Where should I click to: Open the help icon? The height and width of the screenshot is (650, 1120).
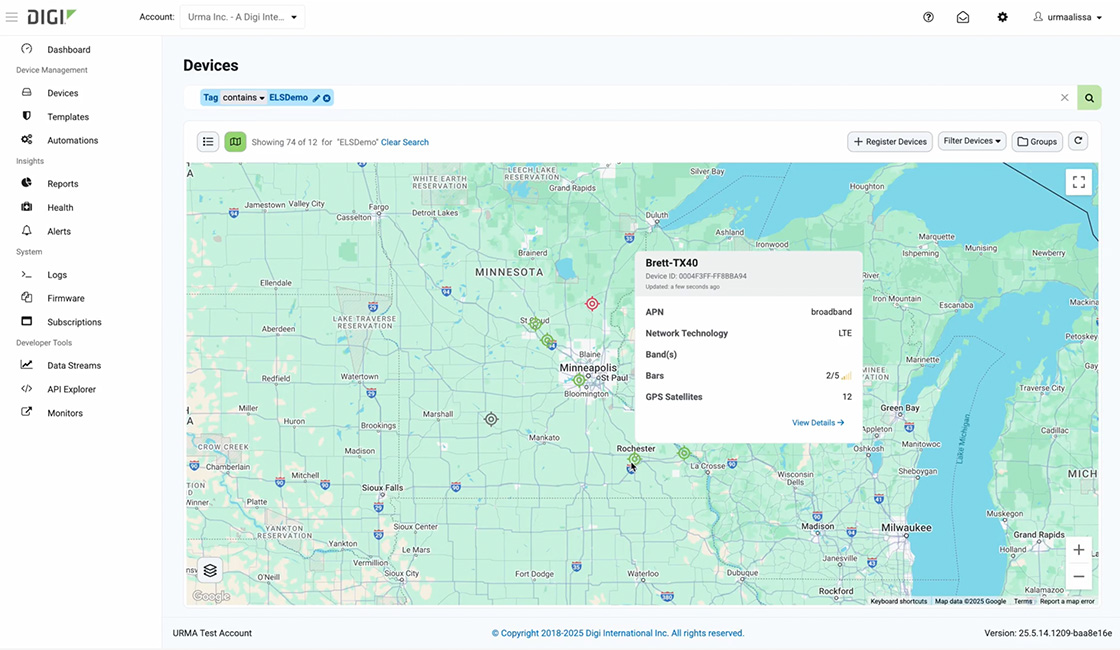click(x=927, y=16)
